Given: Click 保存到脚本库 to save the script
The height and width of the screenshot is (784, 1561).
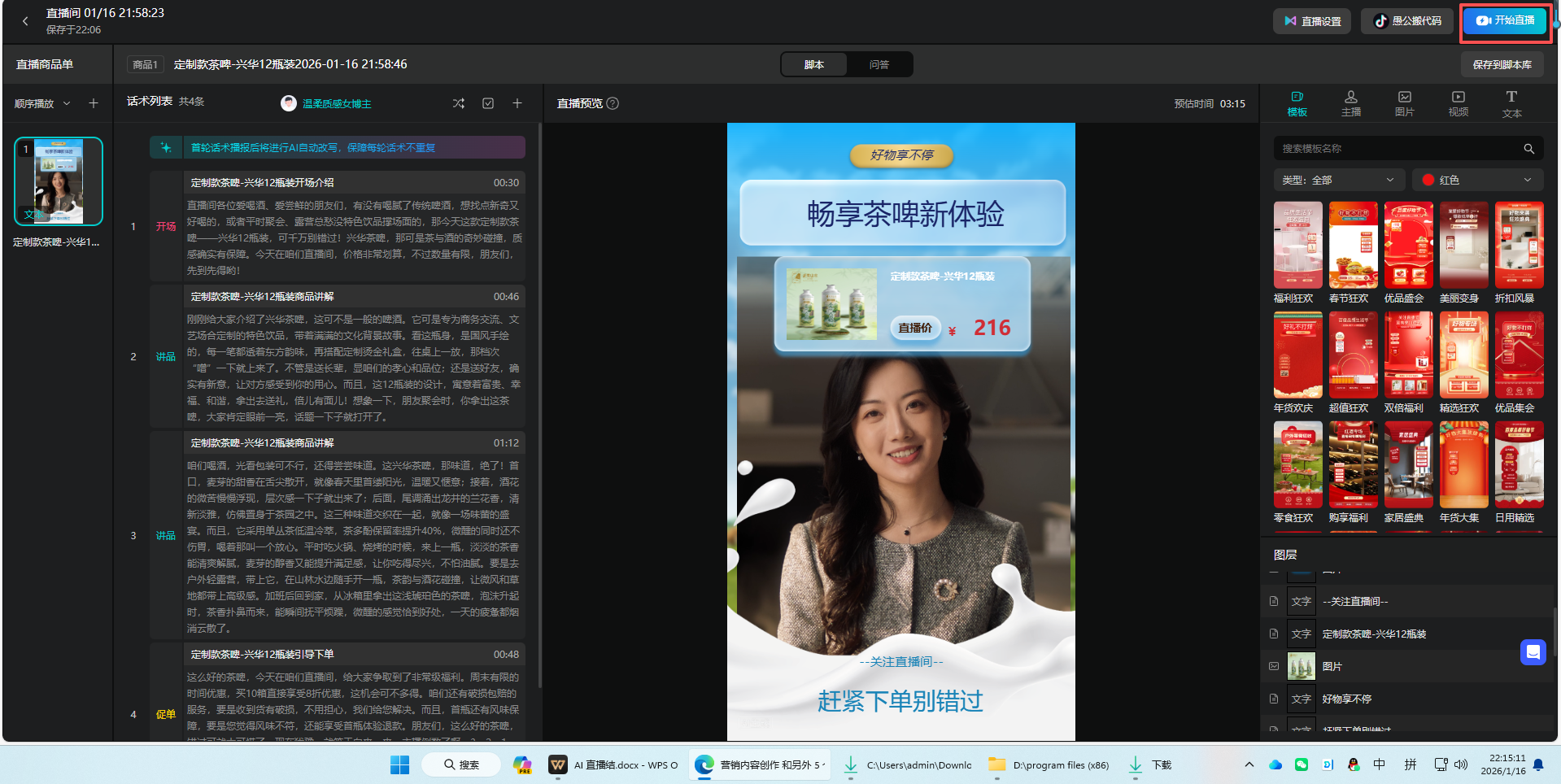Looking at the screenshot, I should pyautogui.click(x=1502, y=63).
